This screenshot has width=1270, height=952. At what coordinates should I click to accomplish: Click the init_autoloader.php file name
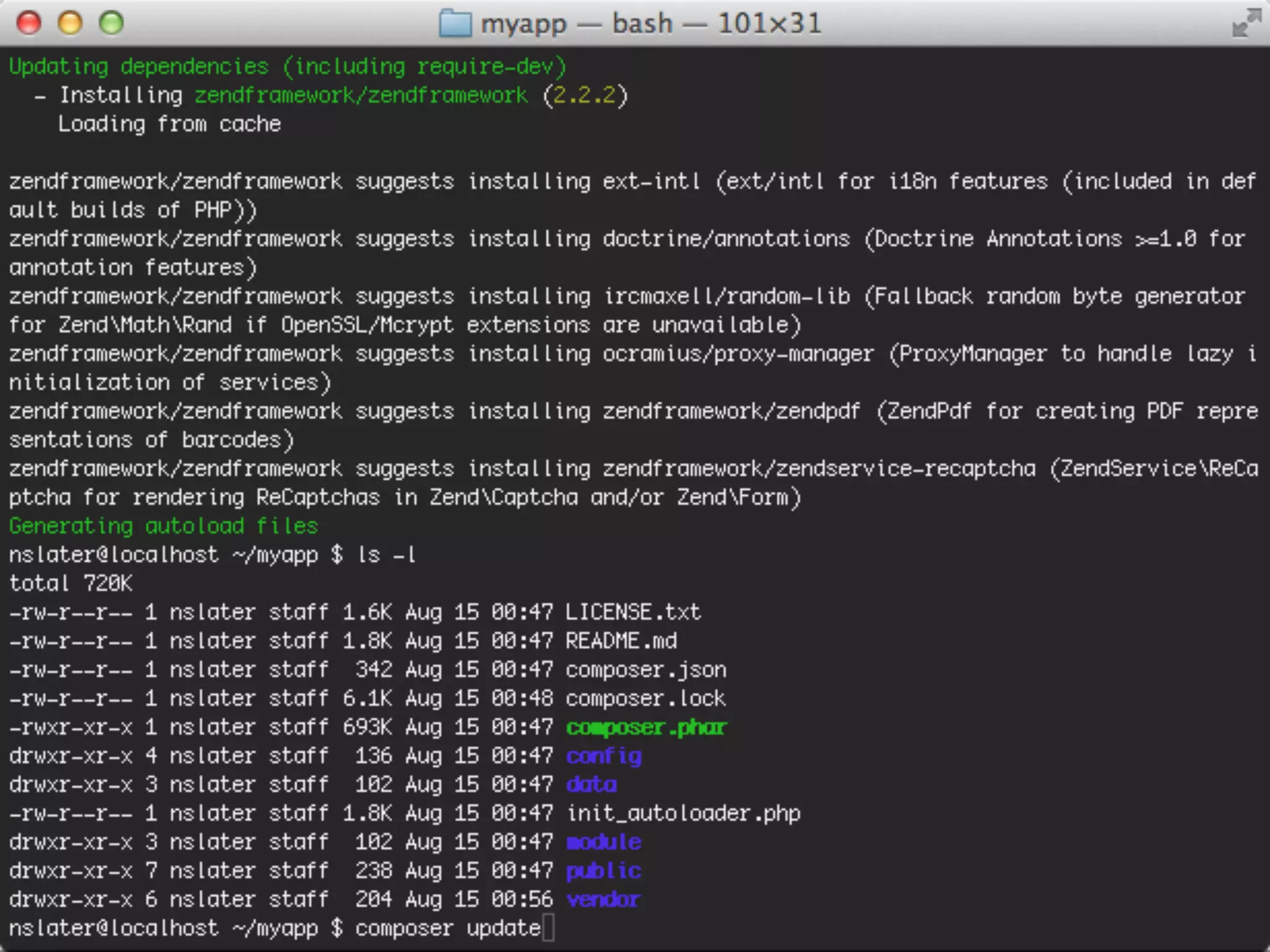pyautogui.click(x=683, y=813)
